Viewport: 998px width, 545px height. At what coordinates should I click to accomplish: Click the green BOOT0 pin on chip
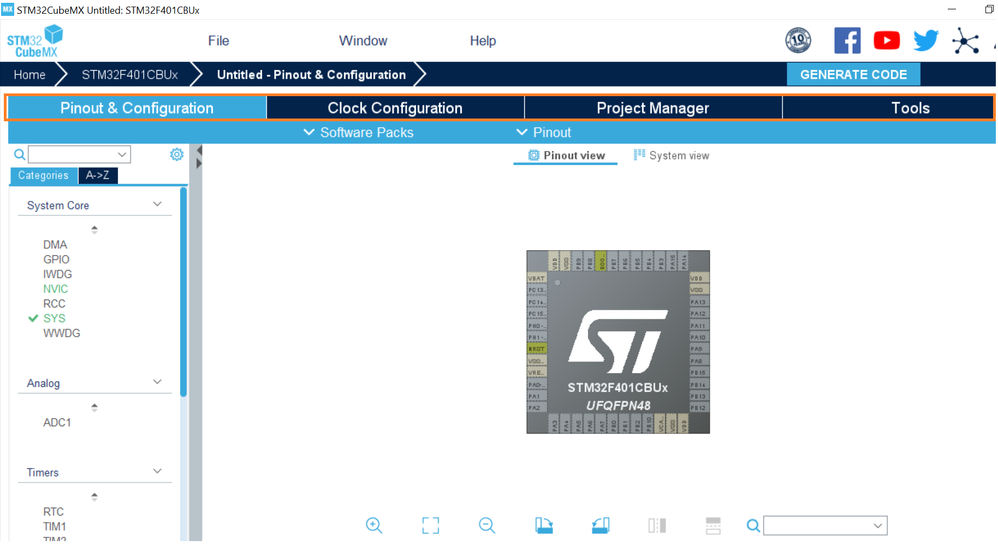tap(600, 260)
